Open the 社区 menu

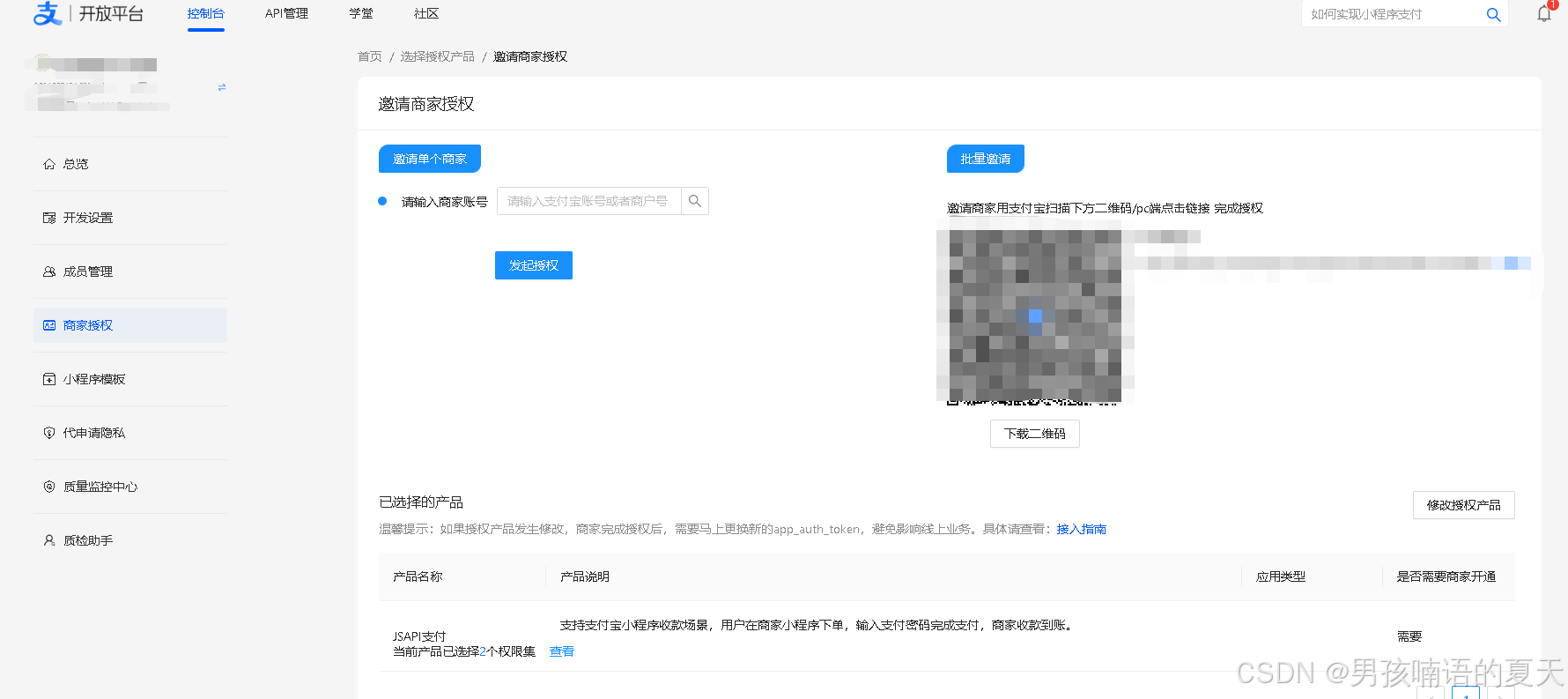(x=426, y=13)
